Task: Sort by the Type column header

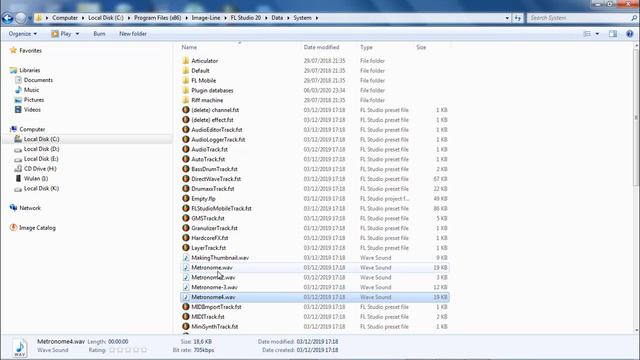Action: click(x=366, y=47)
